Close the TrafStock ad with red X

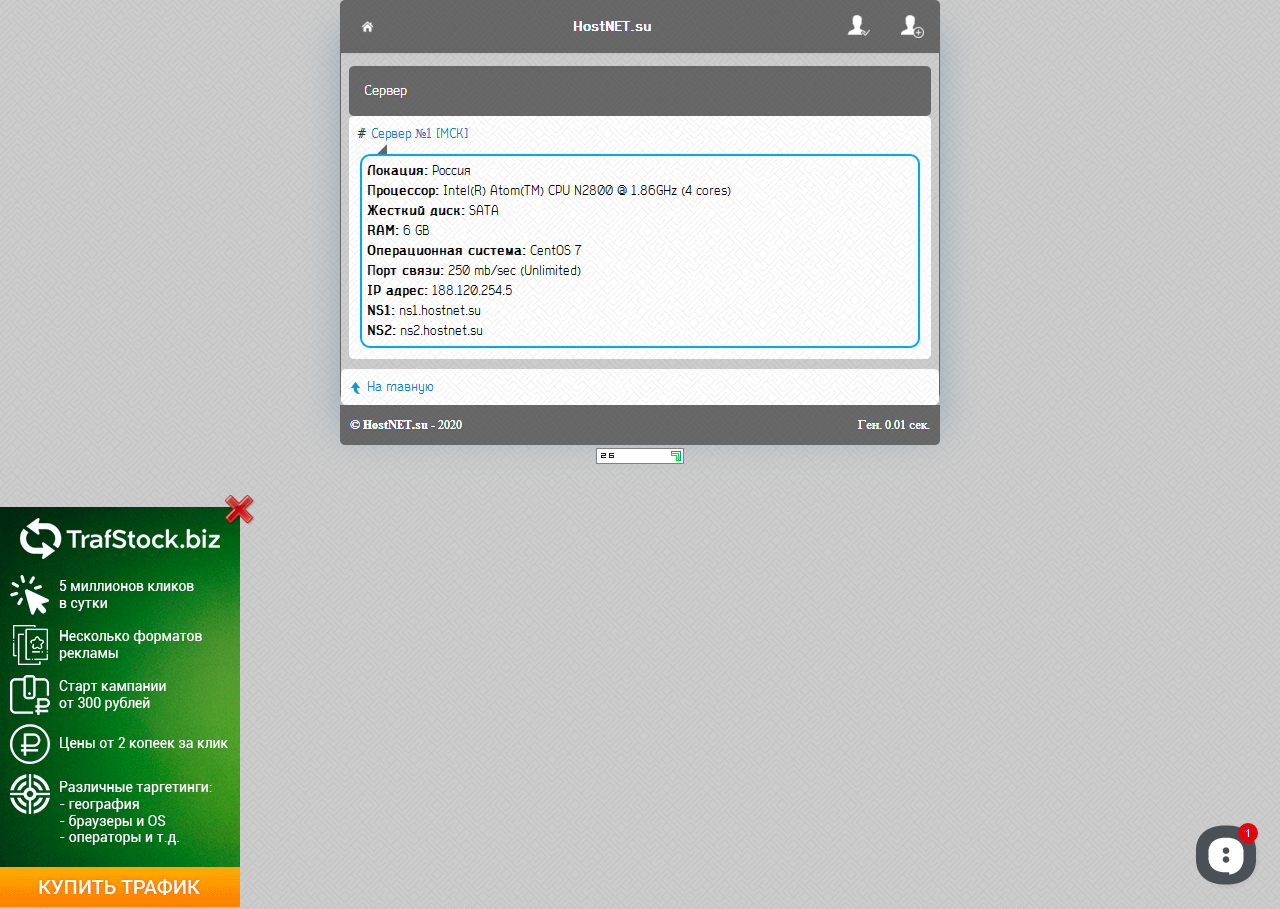[x=239, y=509]
